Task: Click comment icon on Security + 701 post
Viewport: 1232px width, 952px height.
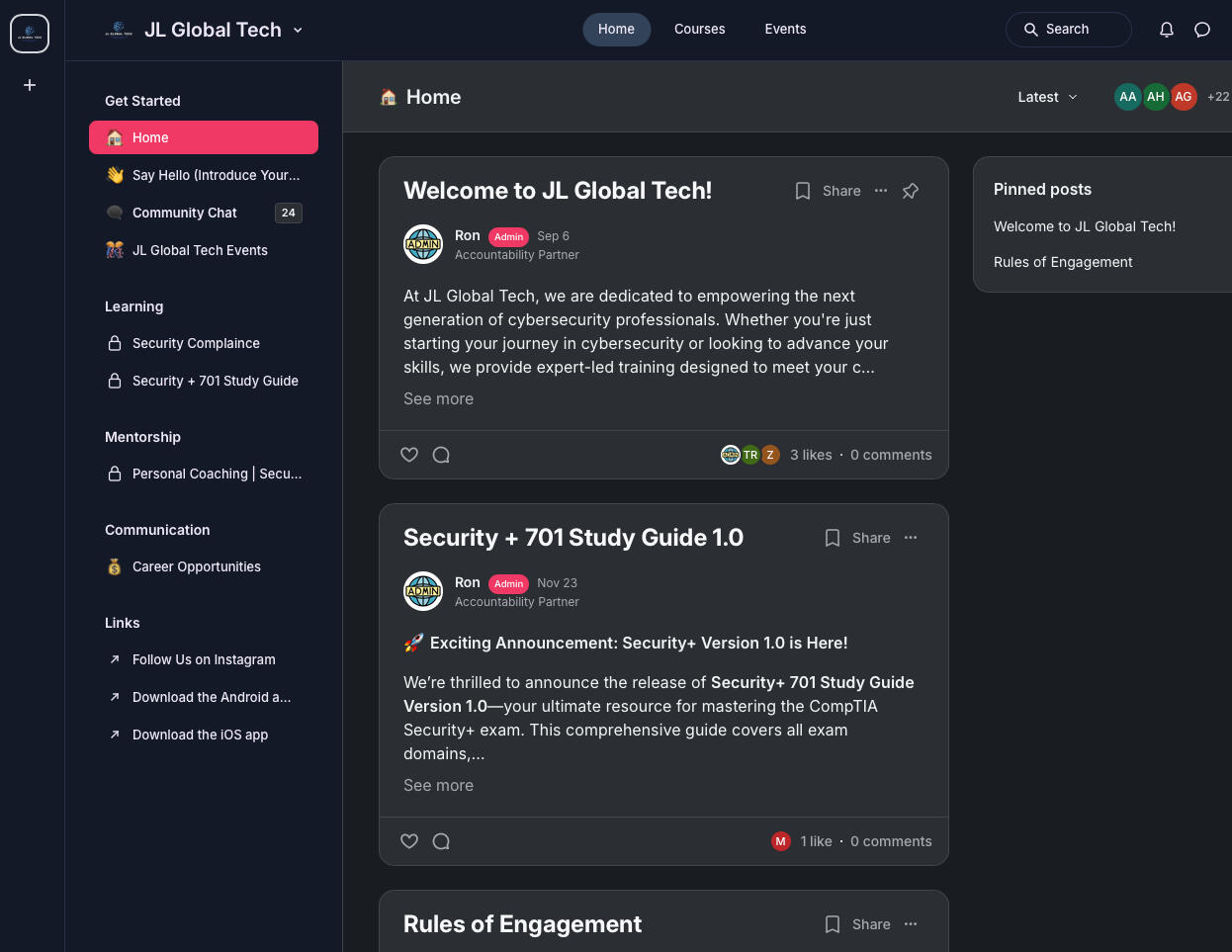Action: pyautogui.click(x=441, y=841)
